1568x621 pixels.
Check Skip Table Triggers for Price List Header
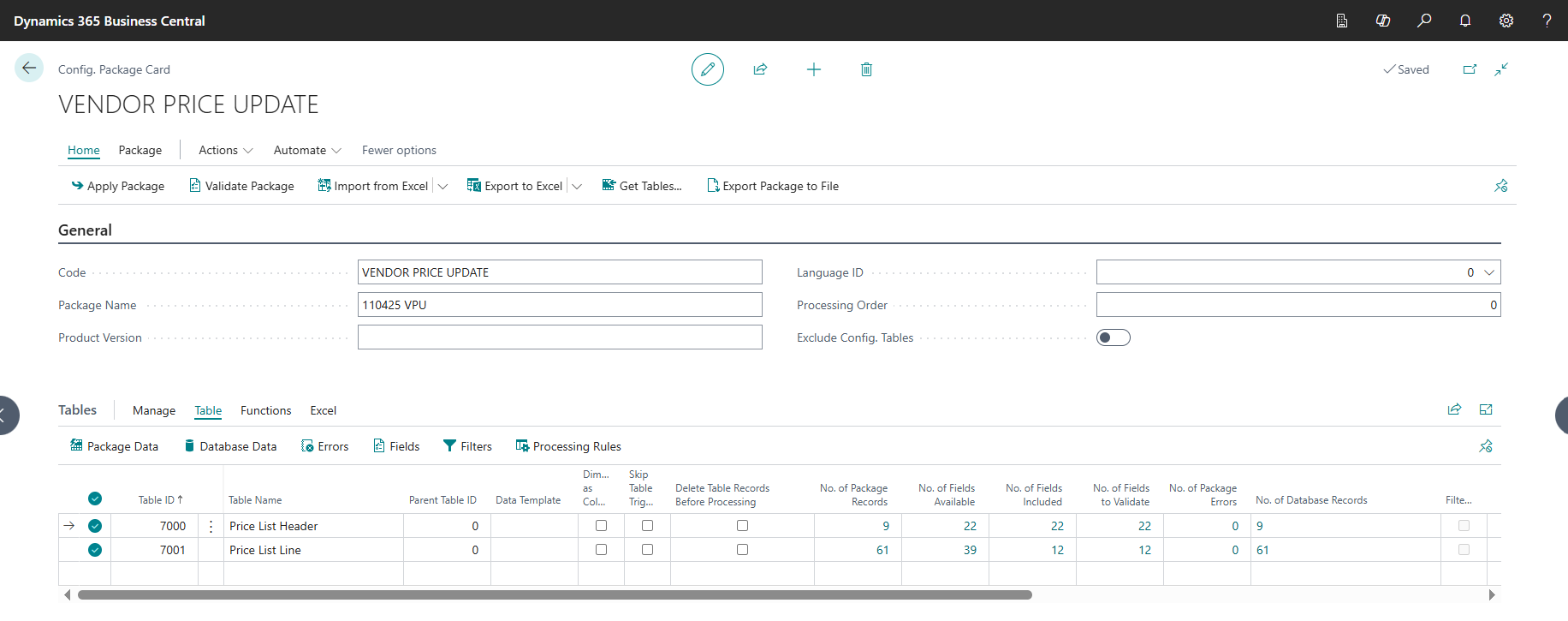tap(647, 526)
